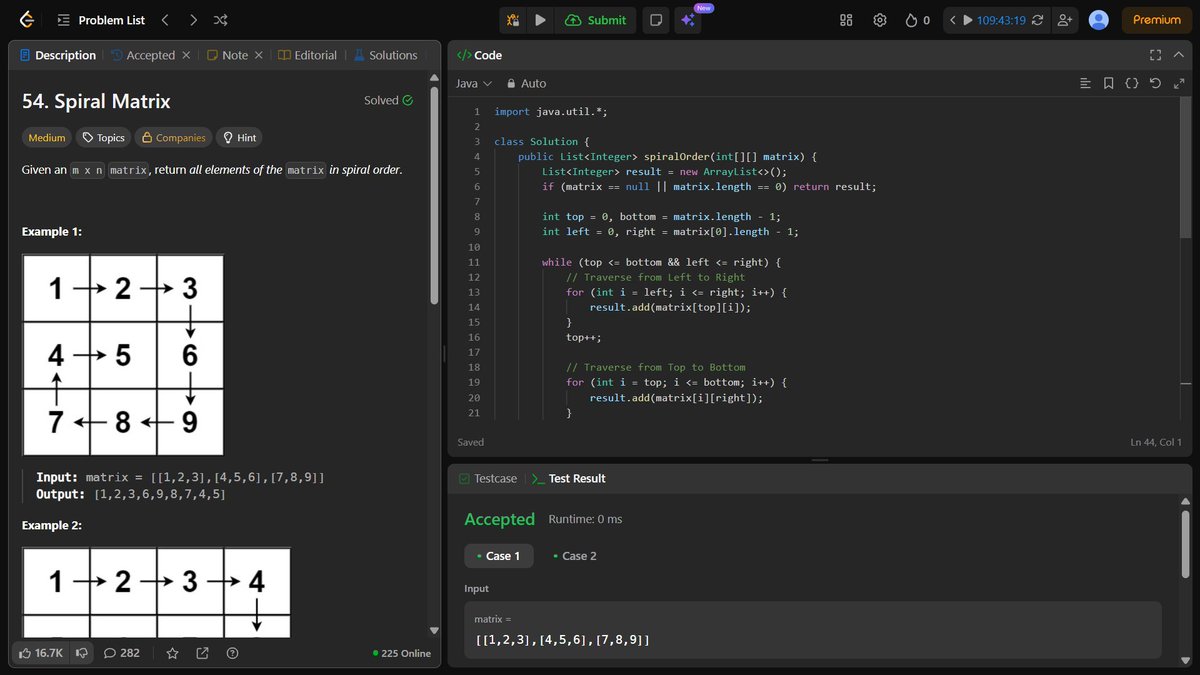The height and width of the screenshot is (675, 1200).
Task: Open the settings gear icon
Action: click(880, 20)
